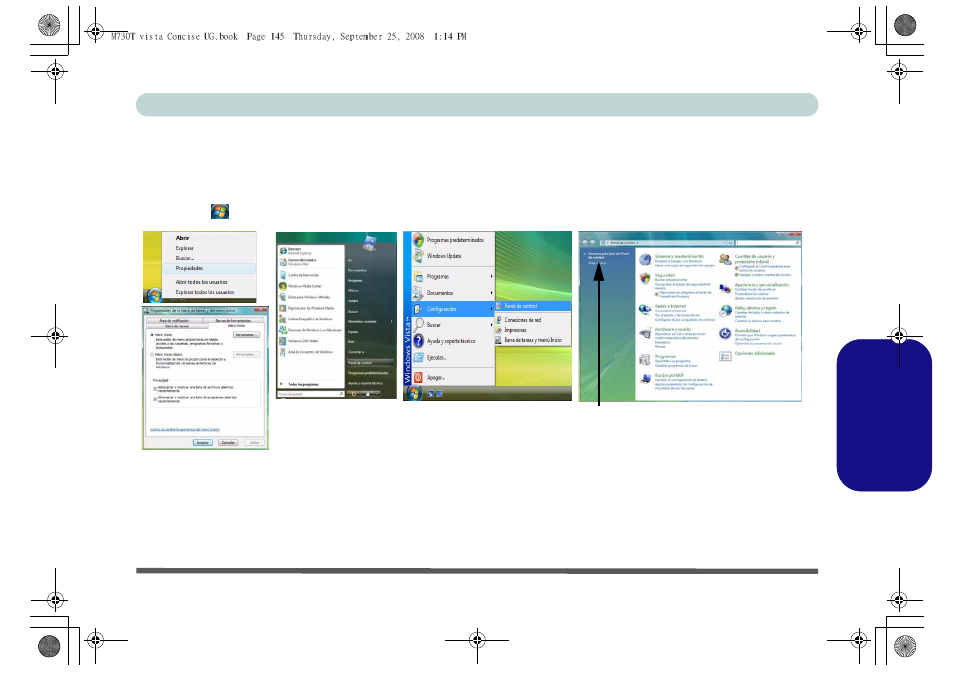Expand the Programas submenu arrow
Image resolution: width=954 pixels, height=673 pixels.
pyautogui.click(x=491, y=276)
